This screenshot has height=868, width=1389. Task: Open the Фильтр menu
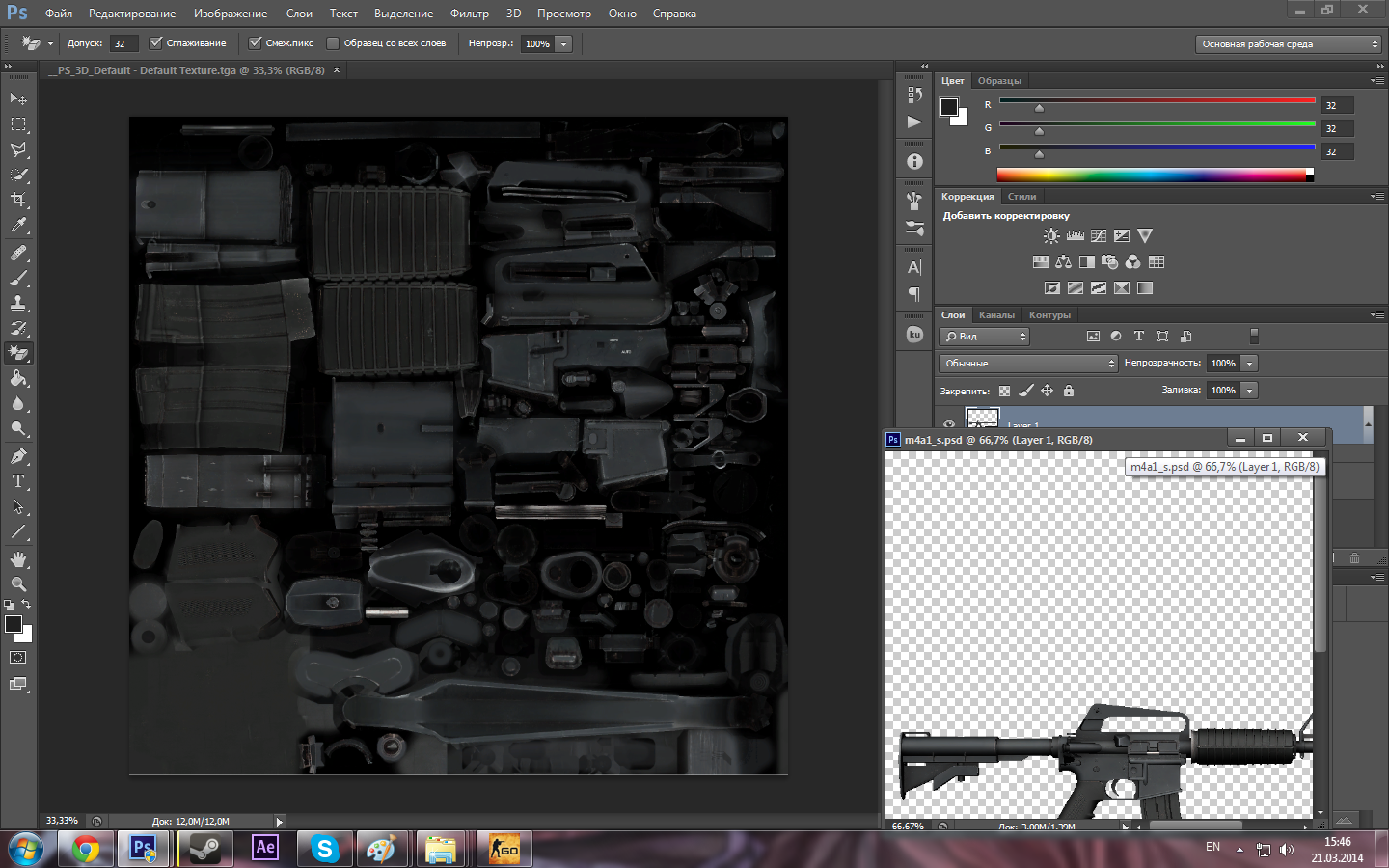click(x=469, y=14)
